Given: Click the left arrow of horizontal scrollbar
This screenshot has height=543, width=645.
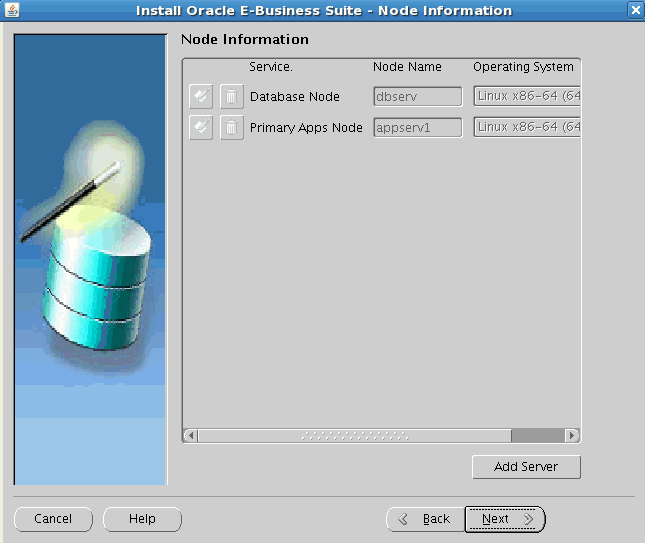Looking at the screenshot, I should 191,435.
